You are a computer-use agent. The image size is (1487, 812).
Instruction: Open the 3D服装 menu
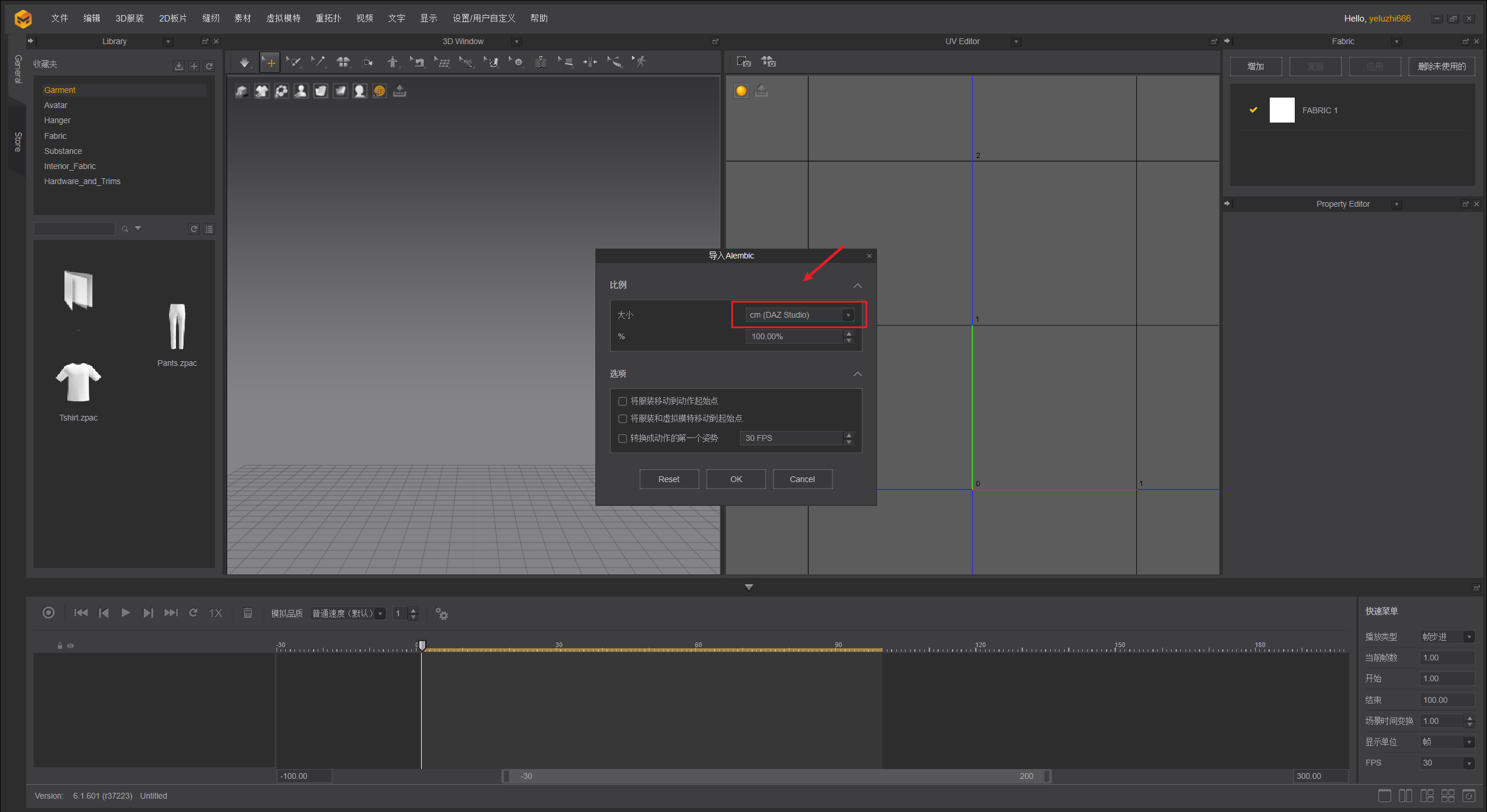129,18
